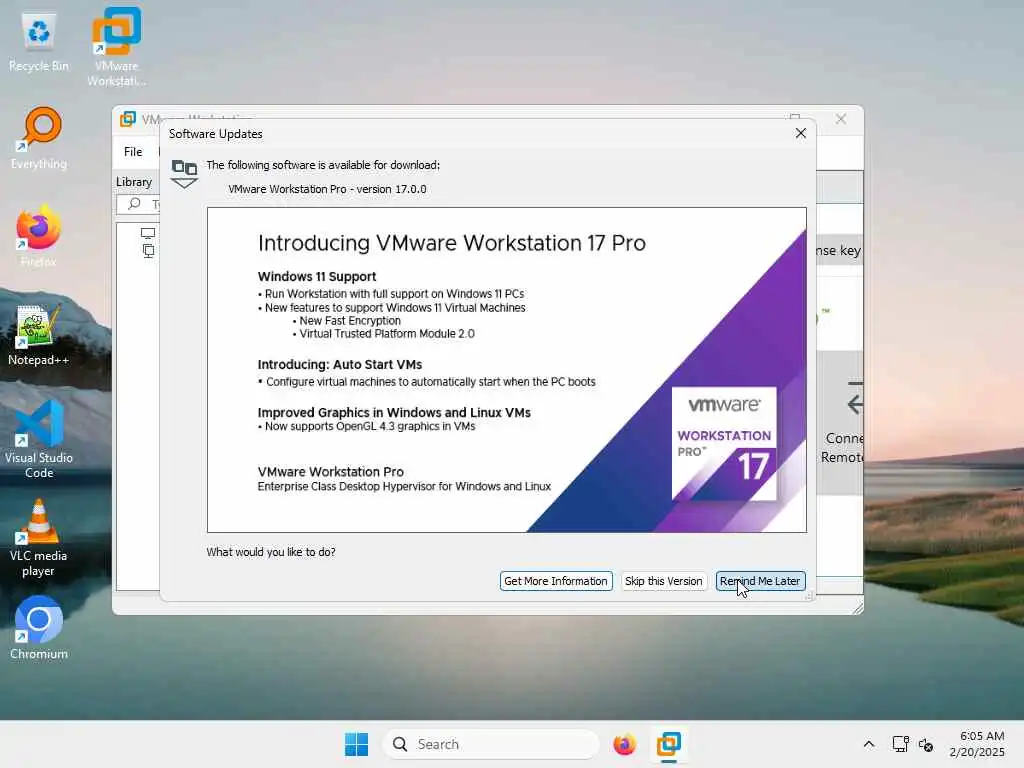1024x768 pixels.
Task: Click the software download icon in Software Updates dialog
Action: pos(184,174)
